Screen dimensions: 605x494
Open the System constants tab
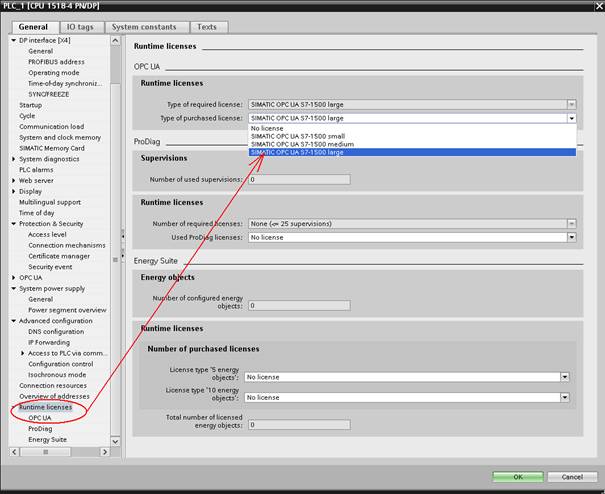click(x=146, y=27)
